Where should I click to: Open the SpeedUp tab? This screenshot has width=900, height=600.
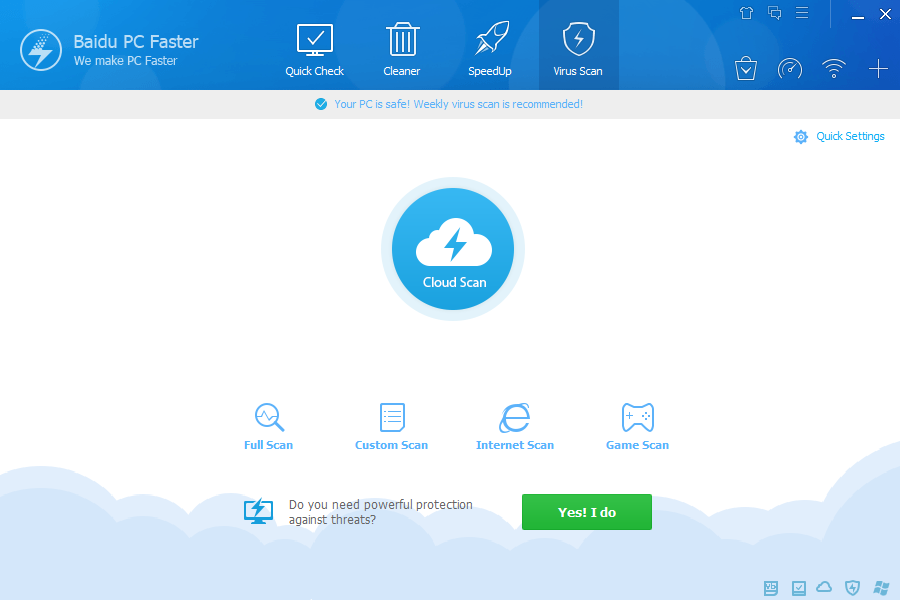(490, 50)
